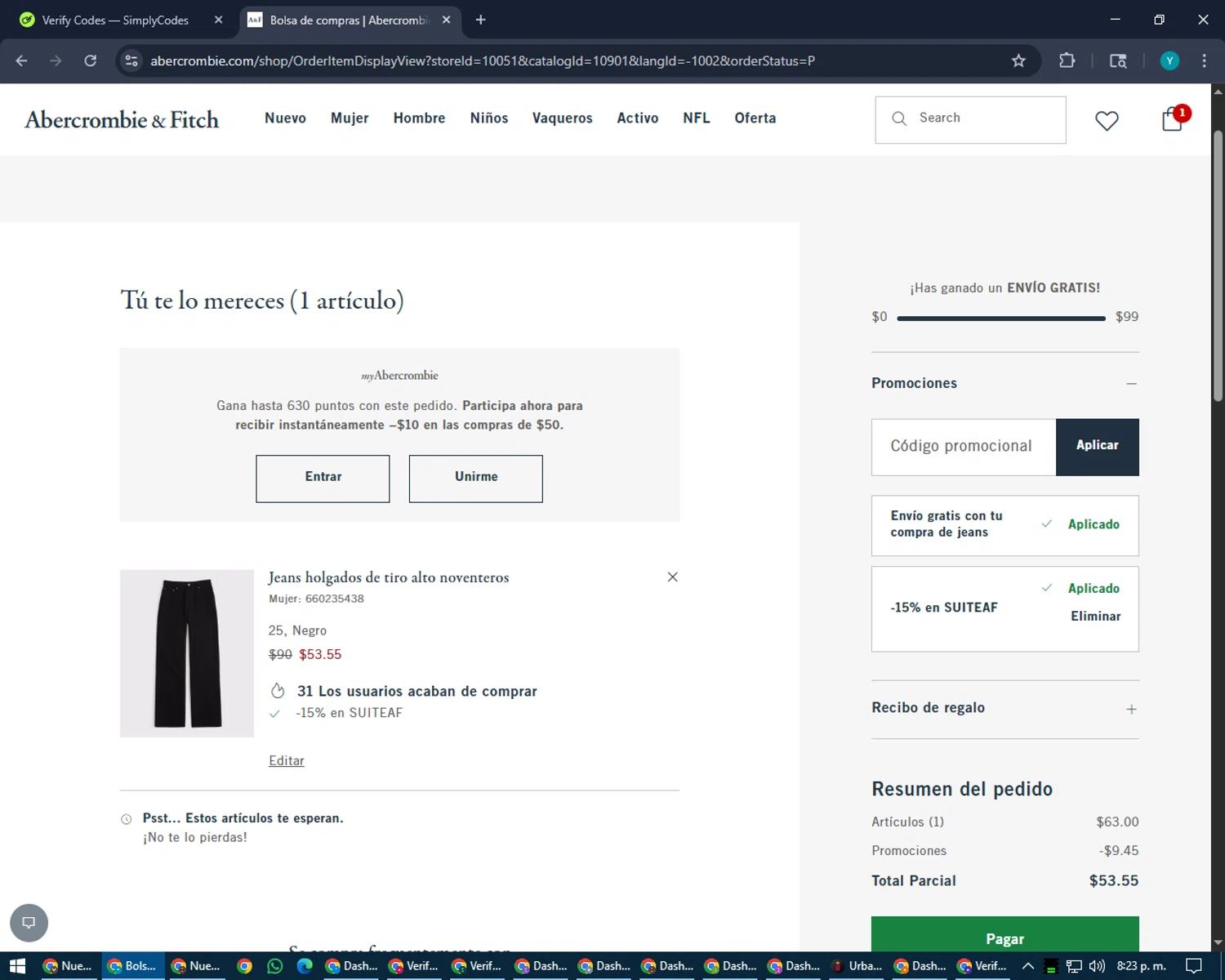
Task: Open WhatsApp from taskbar
Action: 274,966
